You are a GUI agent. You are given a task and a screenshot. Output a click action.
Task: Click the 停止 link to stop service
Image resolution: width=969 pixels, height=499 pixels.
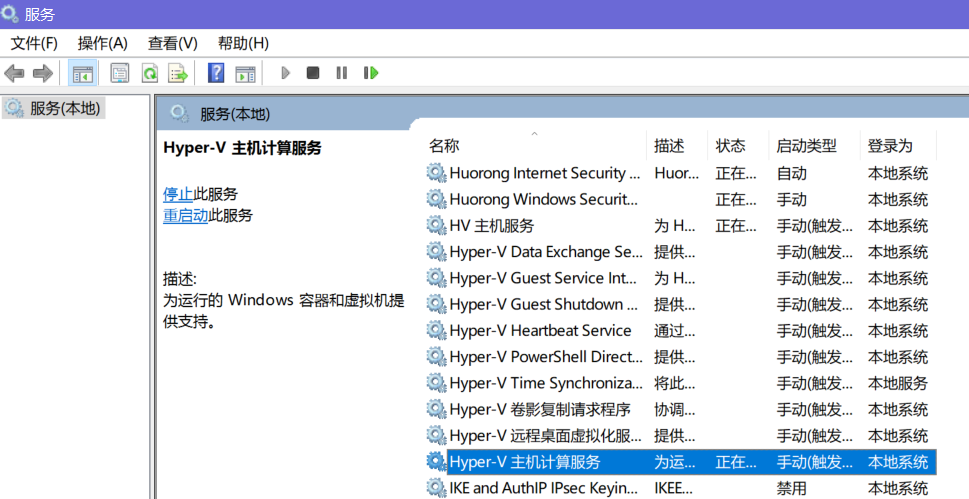coord(178,194)
